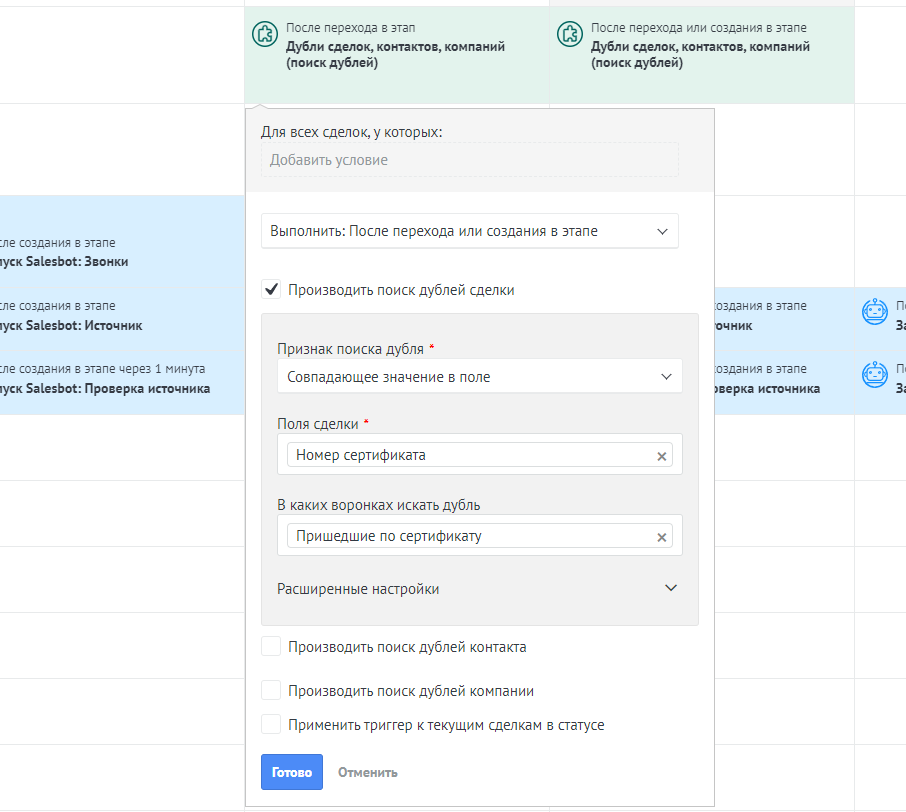Open 'Выполнить: После перехода или создания' dropdown
906x812 pixels.
point(469,231)
